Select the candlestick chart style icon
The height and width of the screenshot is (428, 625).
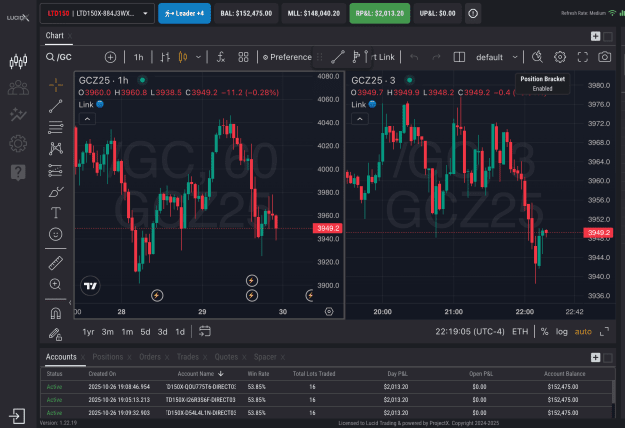point(183,57)
